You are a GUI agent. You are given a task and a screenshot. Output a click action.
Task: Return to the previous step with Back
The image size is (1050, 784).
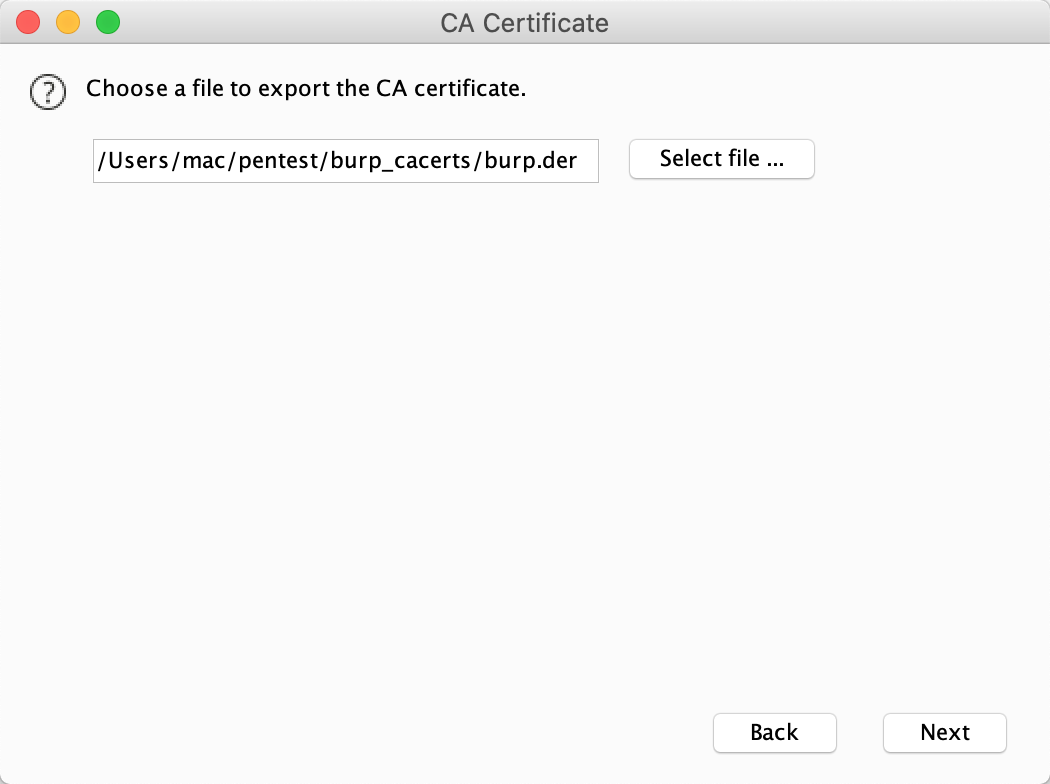(x=774, y=733)
